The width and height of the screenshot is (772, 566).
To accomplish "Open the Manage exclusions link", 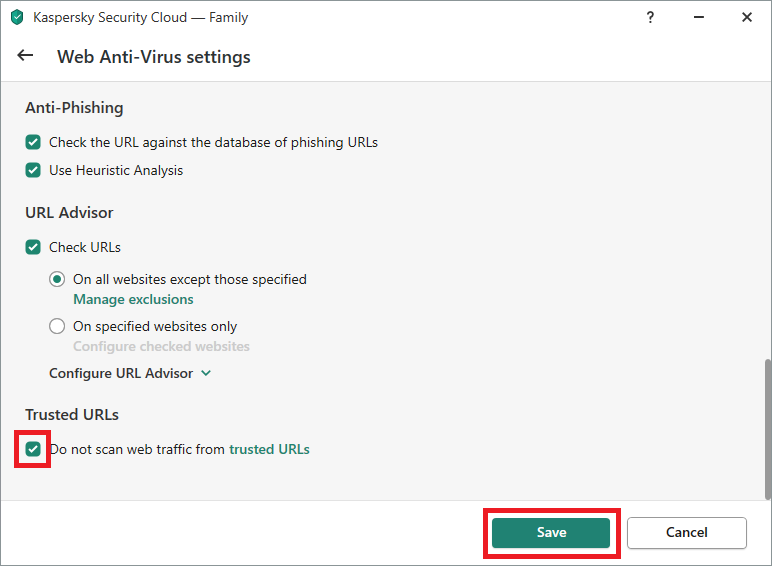I will (133, 299).
